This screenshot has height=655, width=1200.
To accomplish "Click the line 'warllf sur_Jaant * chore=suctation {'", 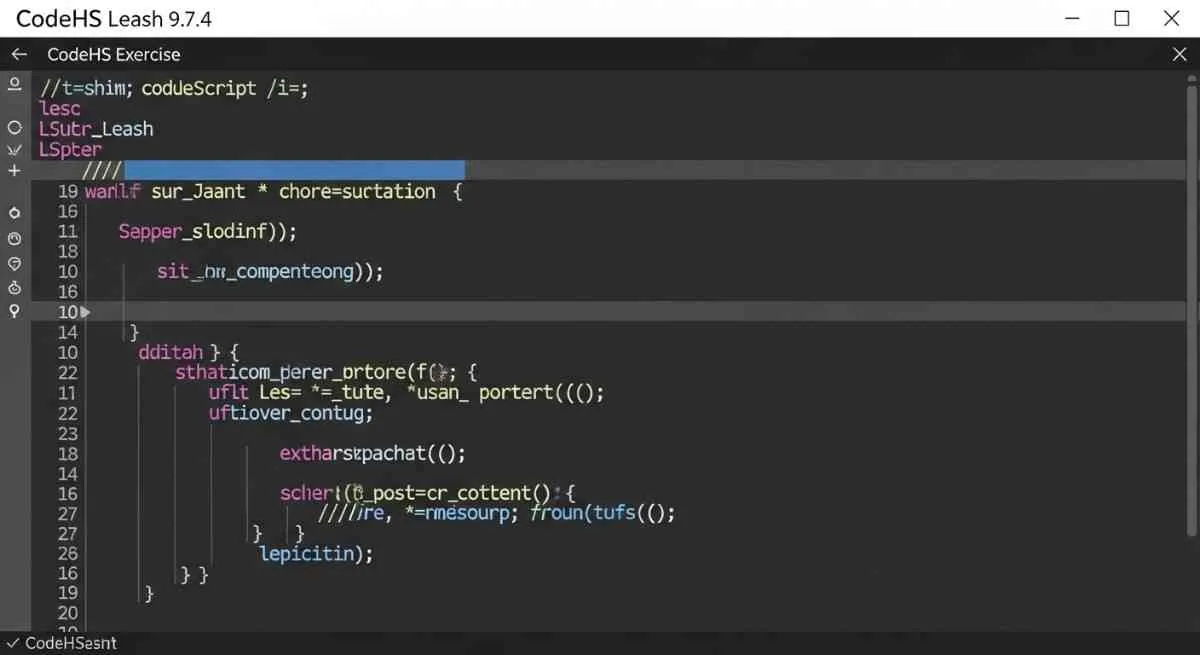I will [x=274, y=191].
